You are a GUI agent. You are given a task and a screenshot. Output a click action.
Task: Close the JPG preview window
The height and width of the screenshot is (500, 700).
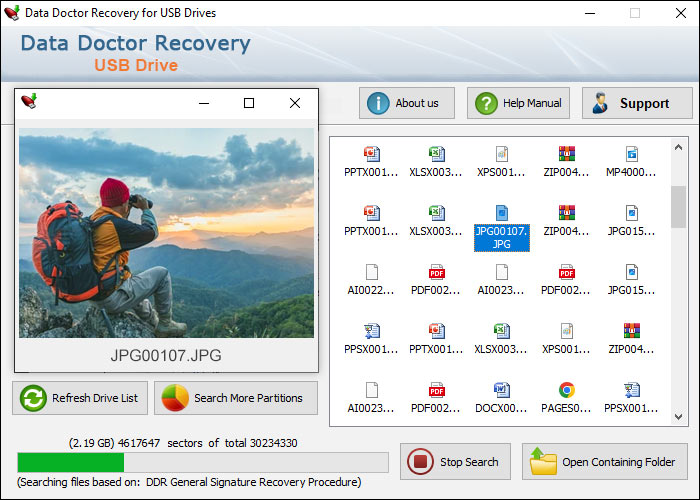(x=295, y=103)
